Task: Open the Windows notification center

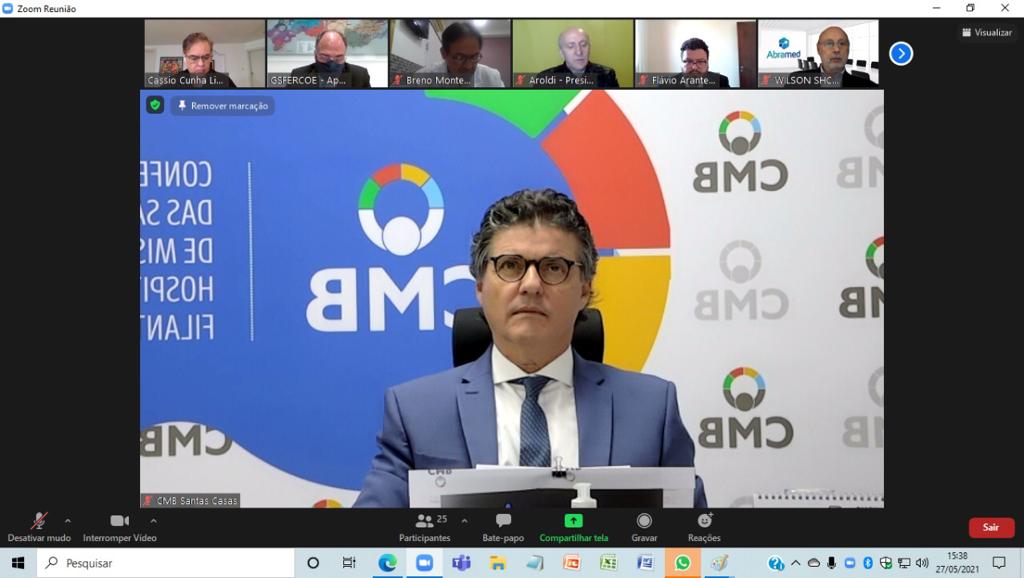Action: (x=999, y=563)
